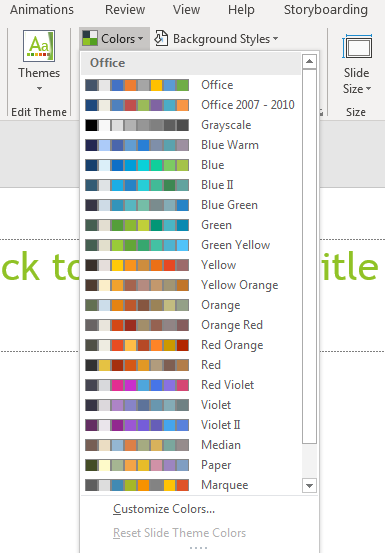The width and height of the screenshot is (385, 553).
Task: Choose the Yellow Orange color scheme
Action: [190, 285]
